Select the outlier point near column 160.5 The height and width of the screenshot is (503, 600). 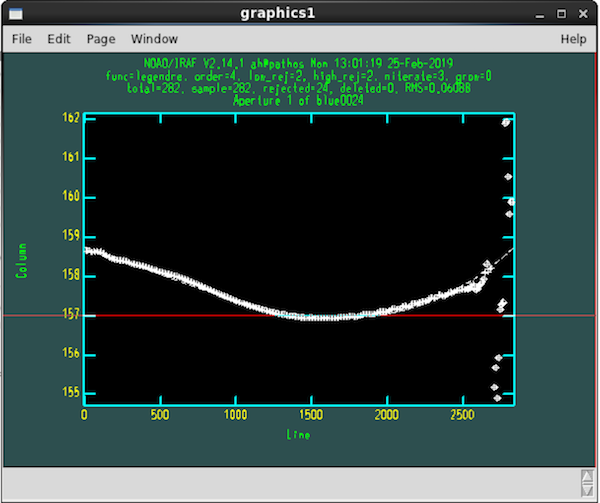click(x=508, y=177)
